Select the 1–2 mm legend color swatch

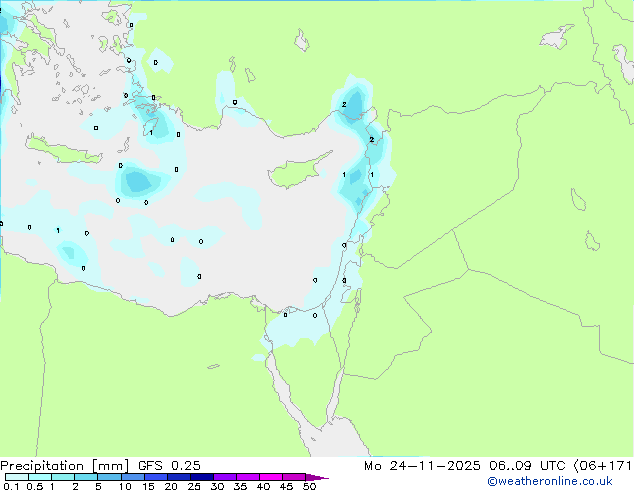[x=63, y=477]
